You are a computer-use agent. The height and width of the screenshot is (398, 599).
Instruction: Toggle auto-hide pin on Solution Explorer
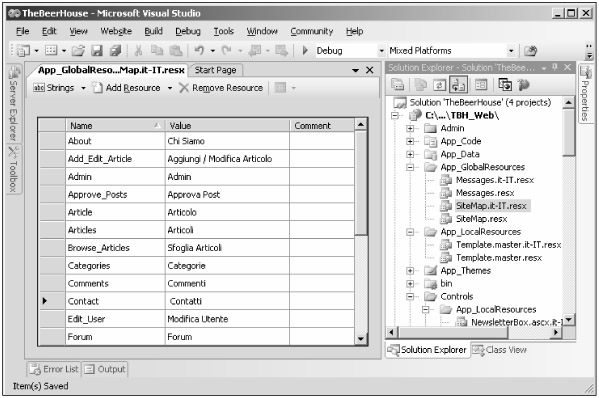pyautogui.click(x=555, y=67)
